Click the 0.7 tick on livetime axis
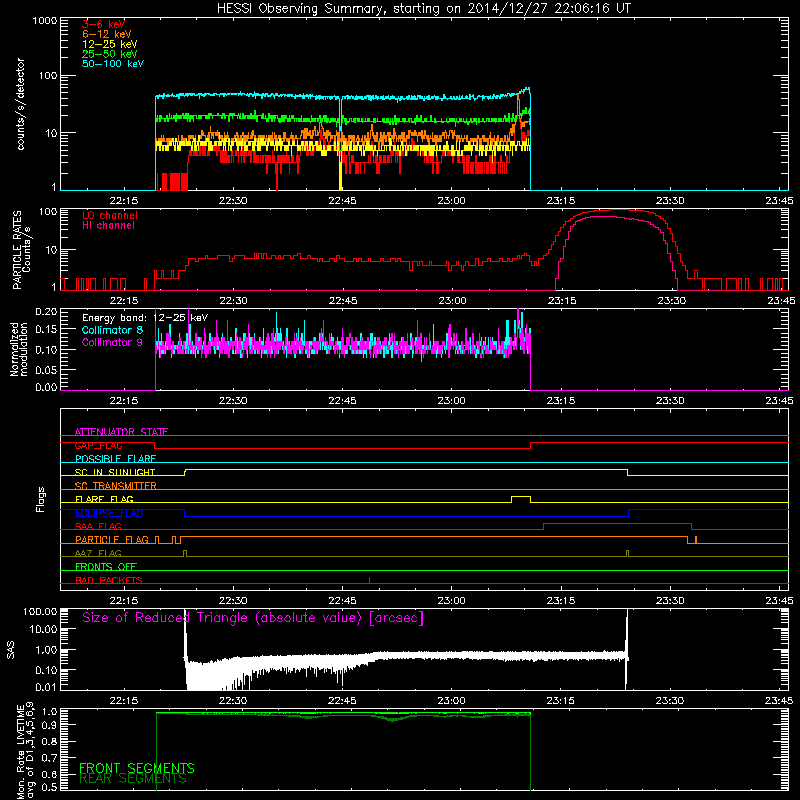Viewport: 800px width, 800px height. click(51, 757)
